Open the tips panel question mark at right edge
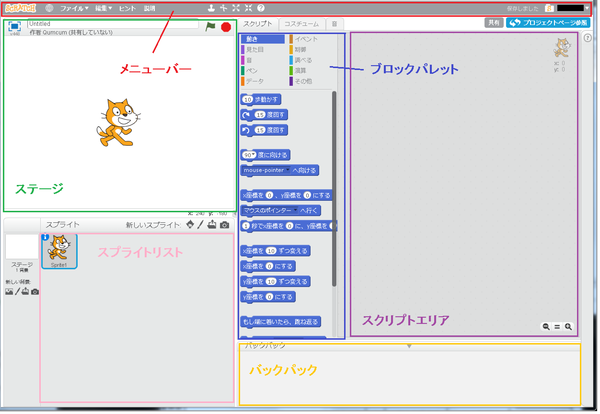600x414 pixels. (588, 37)
